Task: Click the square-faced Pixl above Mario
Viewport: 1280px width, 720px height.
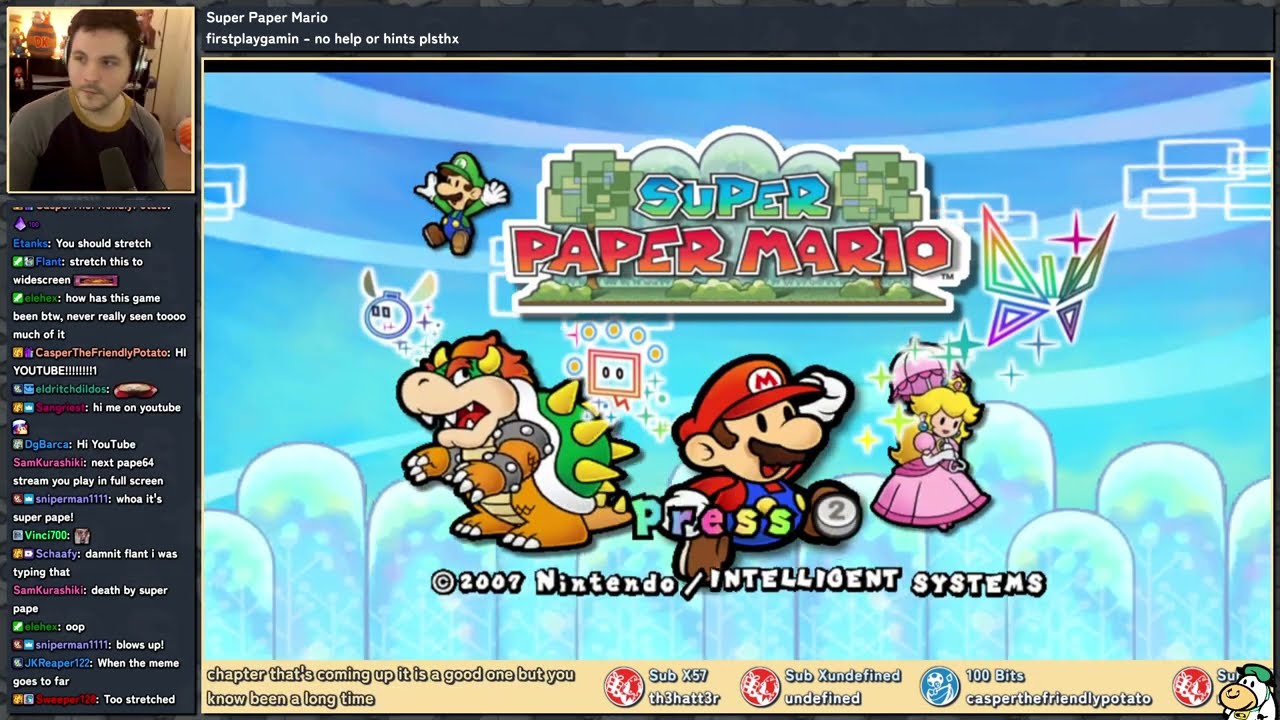Action: (613, 375)
